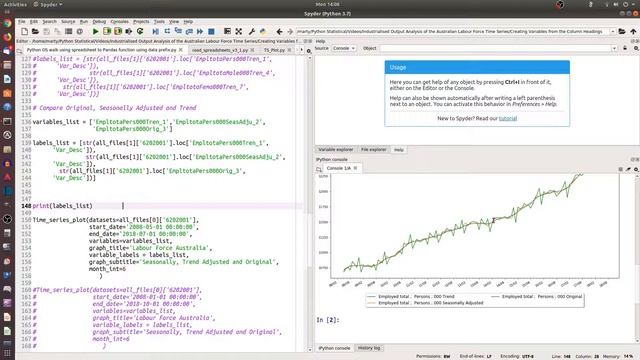
Task: Expand working directory path dropdown
Action: click(x=613, y=31)
